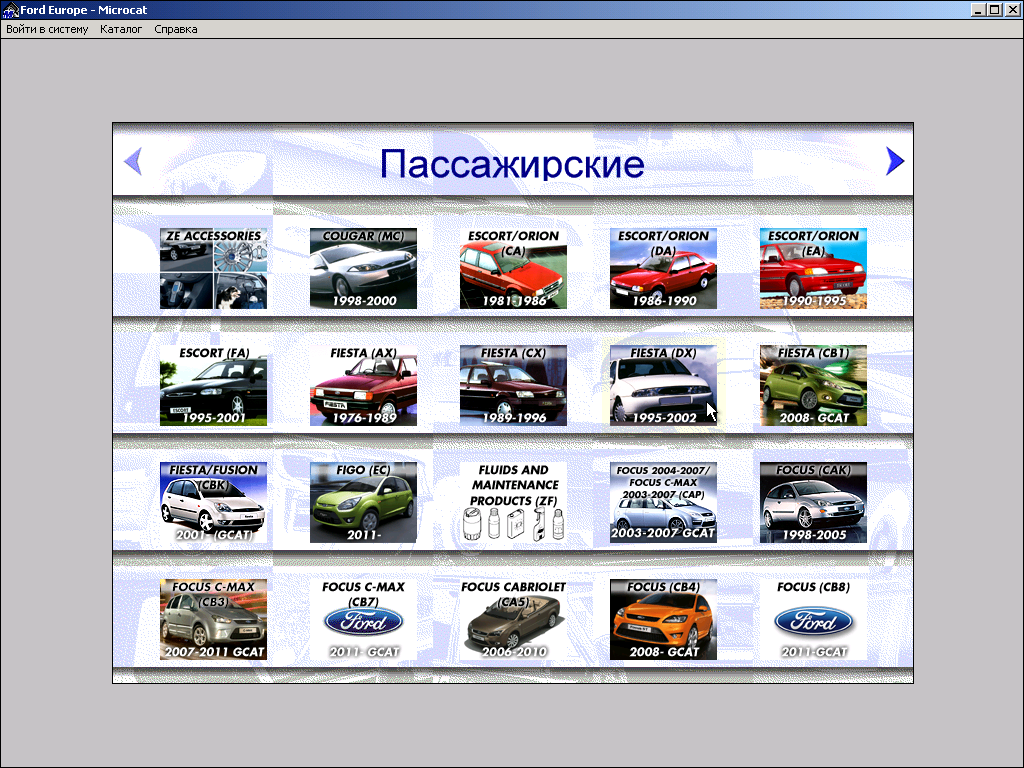Open the Справка menu

click(x=176, y=29)
